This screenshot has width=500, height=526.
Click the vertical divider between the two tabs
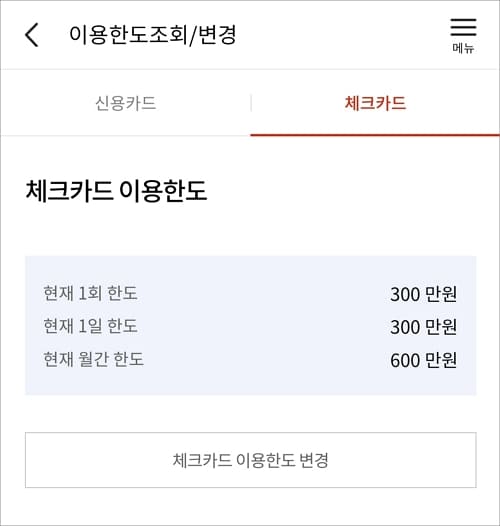251,103
